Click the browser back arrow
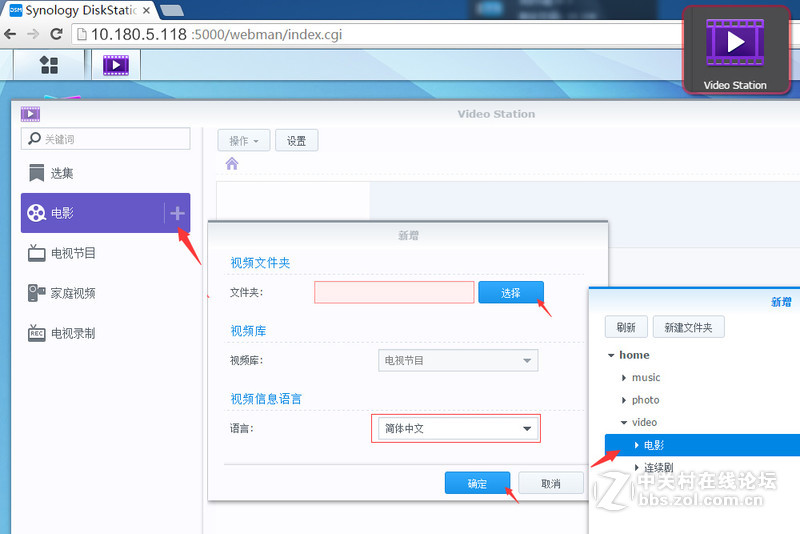Viewport: 800px width, 534px height. tap(10, 34)
